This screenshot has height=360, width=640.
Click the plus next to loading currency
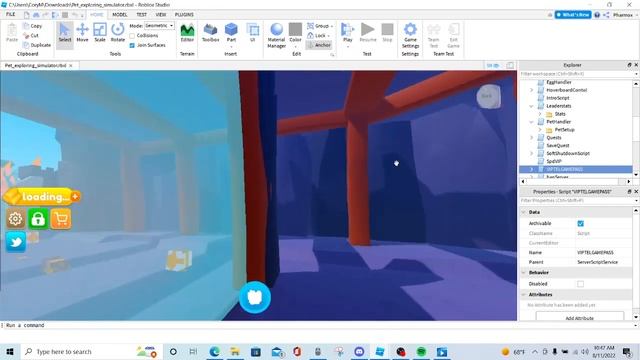tap(75, 197)
